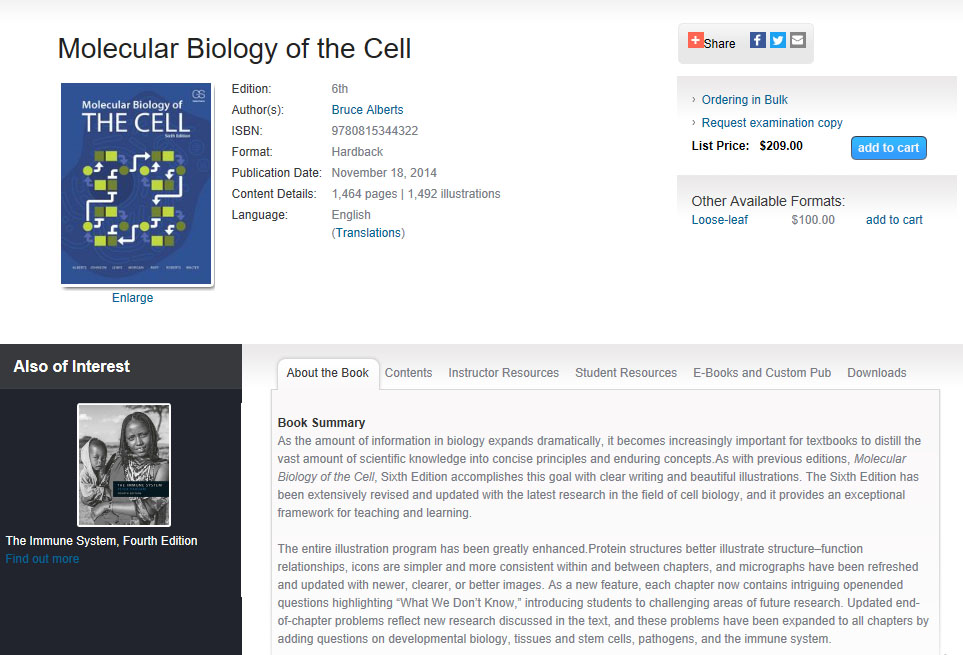
Task: Open The Immune System cover thumbnail
Action: pyautogui.click(x=124, y=464)
